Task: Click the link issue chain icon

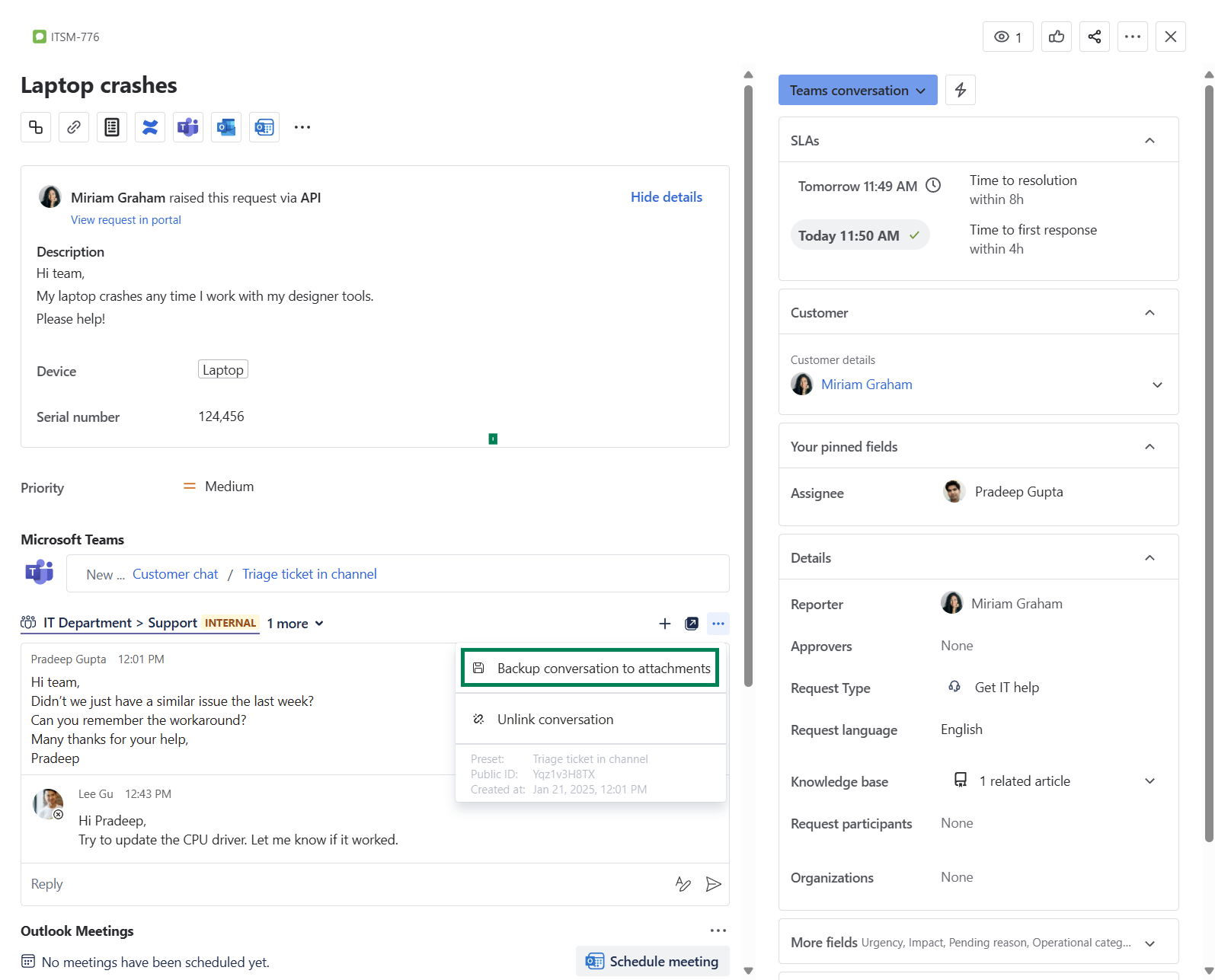Action: click(74, 127)
